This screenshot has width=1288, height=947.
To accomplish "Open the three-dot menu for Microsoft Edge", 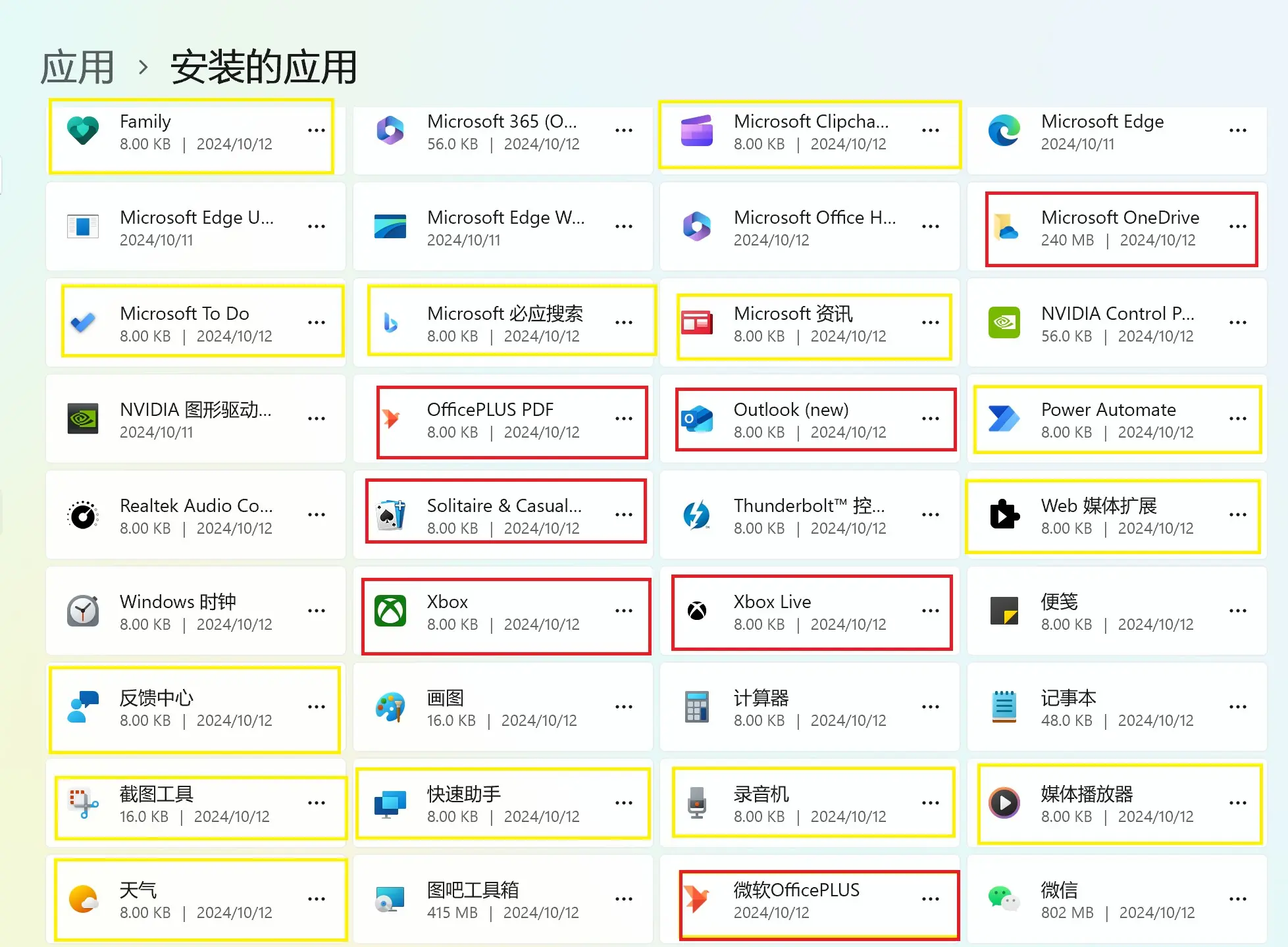I will point(1238,130).
